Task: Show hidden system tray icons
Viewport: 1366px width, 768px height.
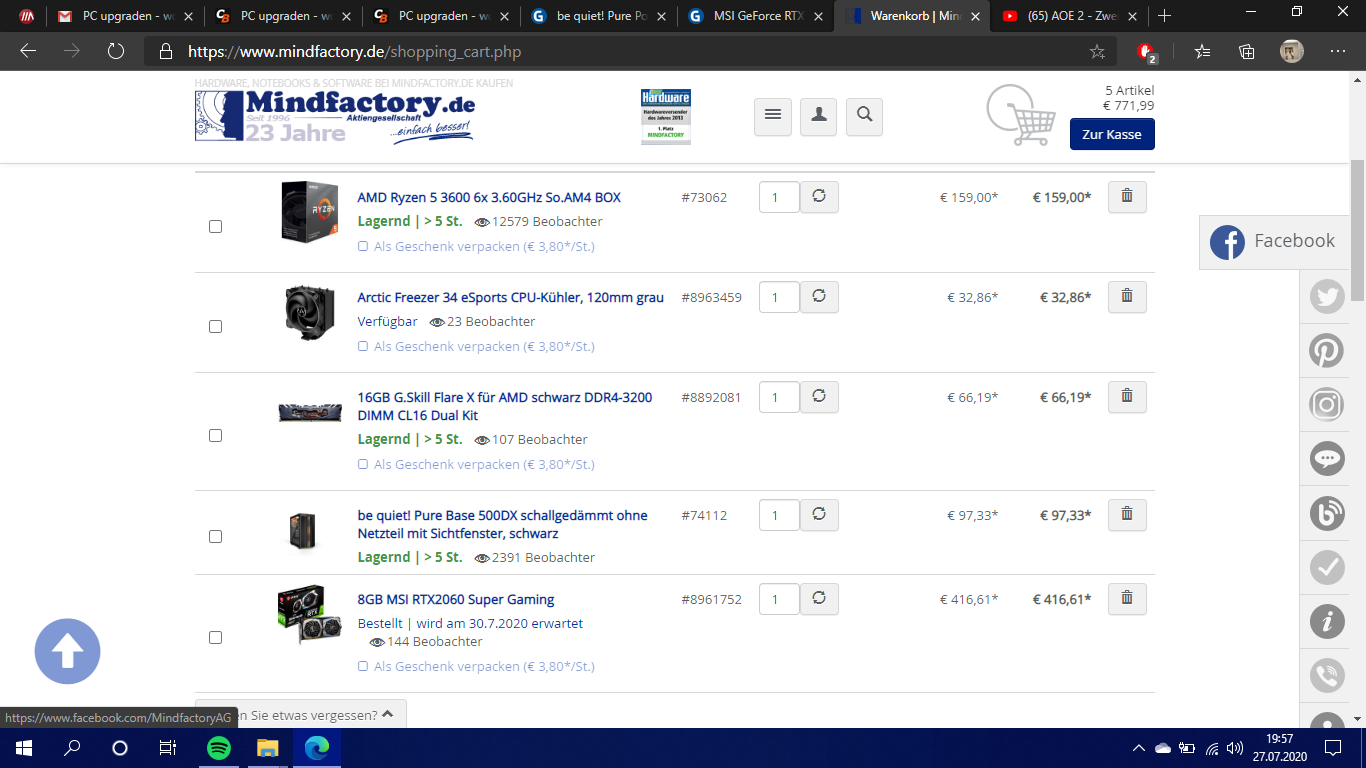Action: [x=1138, y=748]
